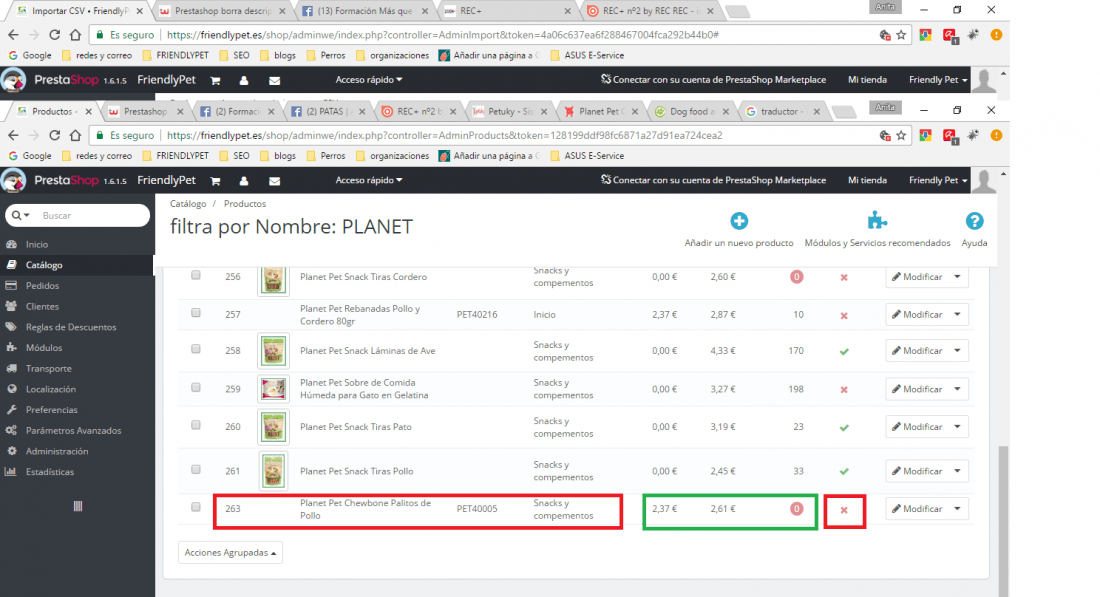This screenshot has height=597, width=1100.
Task: Expand the Modificar arrow for product 260
Action: pos(958,427)
